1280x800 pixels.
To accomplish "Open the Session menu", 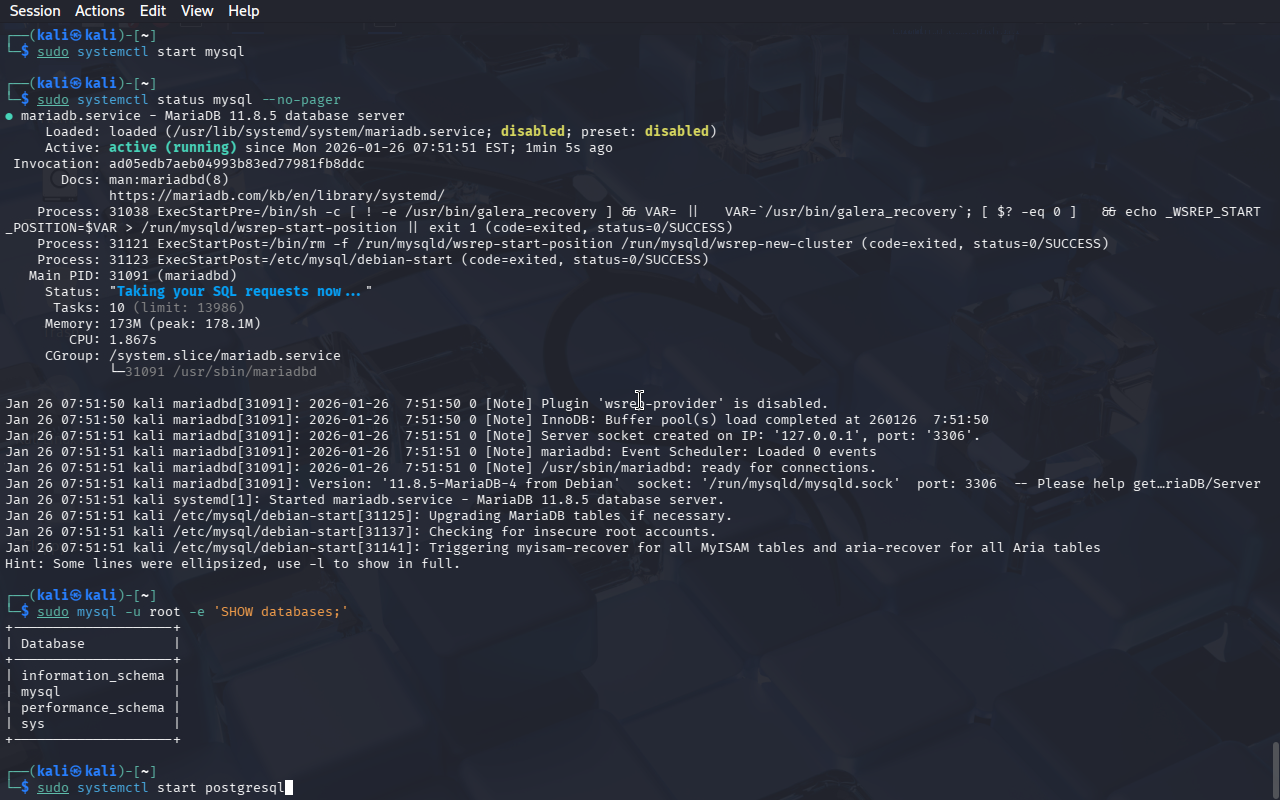I will pos(35,11).
